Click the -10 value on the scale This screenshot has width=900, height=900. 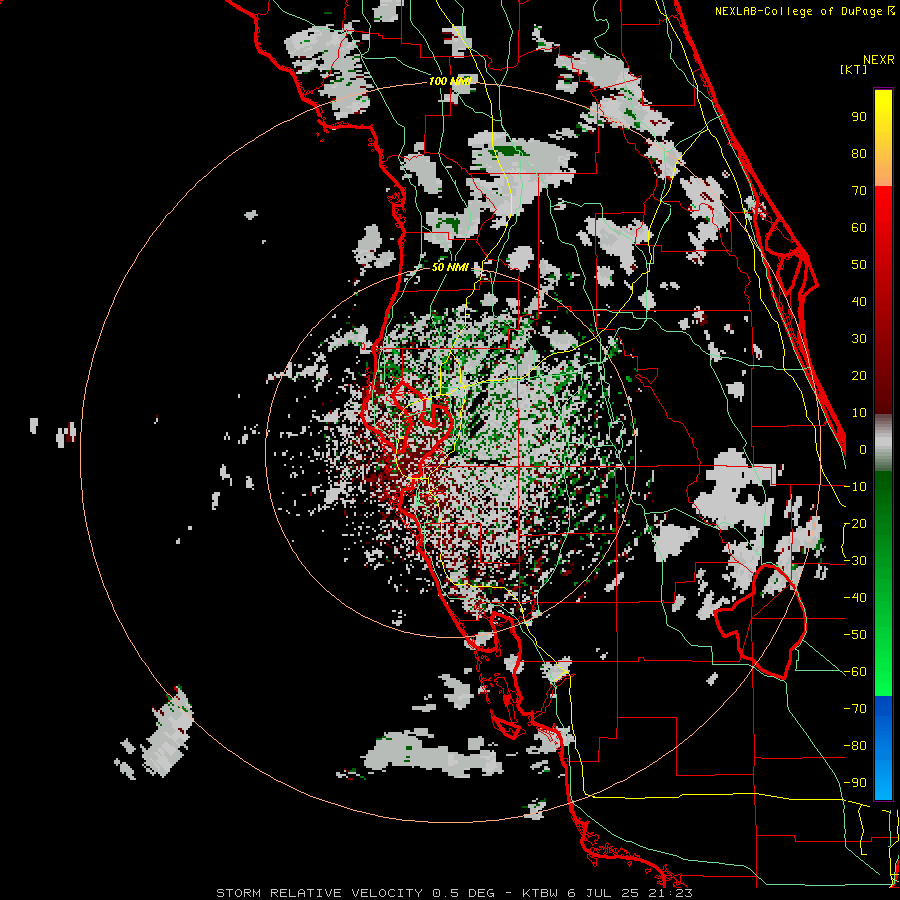coord(855,487)
